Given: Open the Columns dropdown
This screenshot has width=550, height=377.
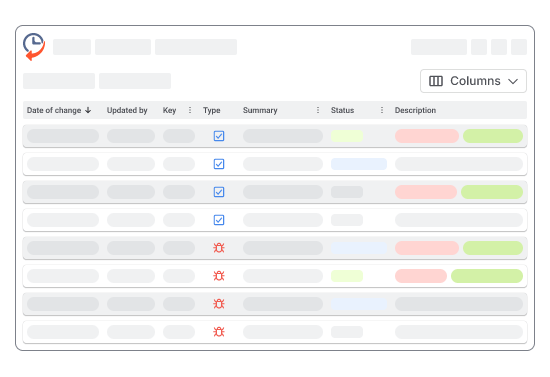Looking at the screenshot, I should tap(473, 81).
